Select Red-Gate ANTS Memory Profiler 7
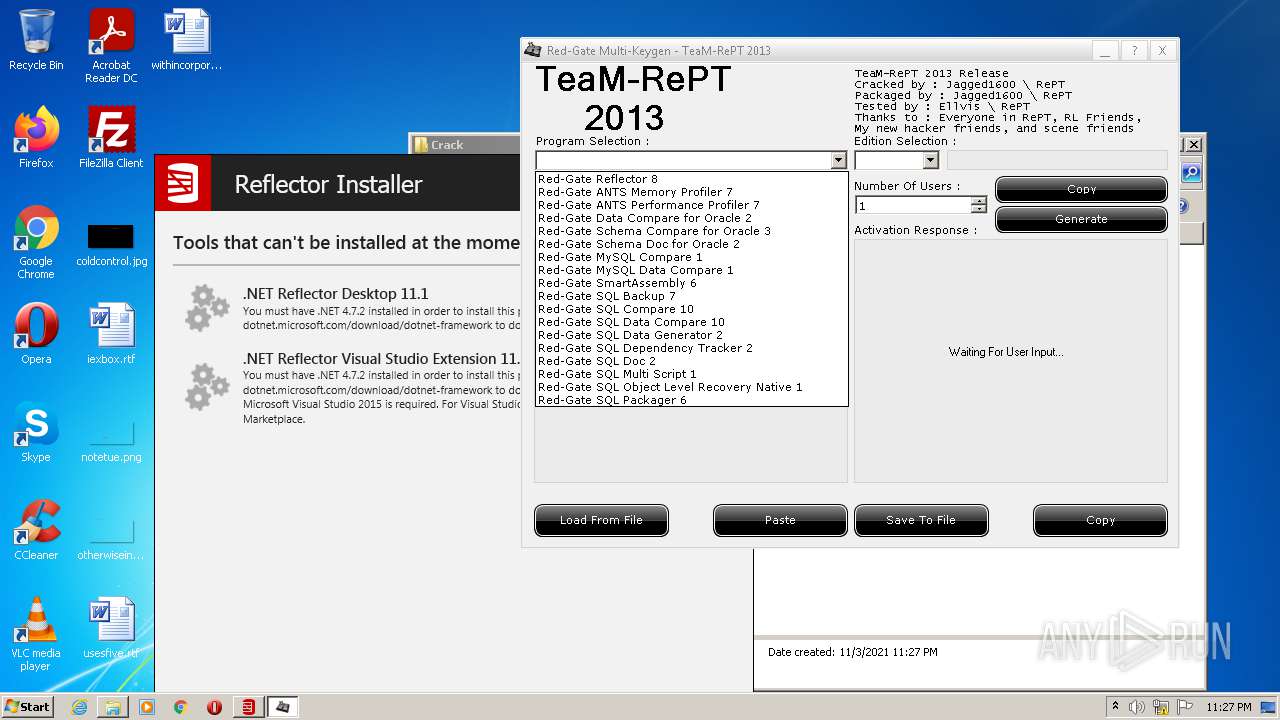The width and height of the screenshot is (1280, 720). pos(691,192)
